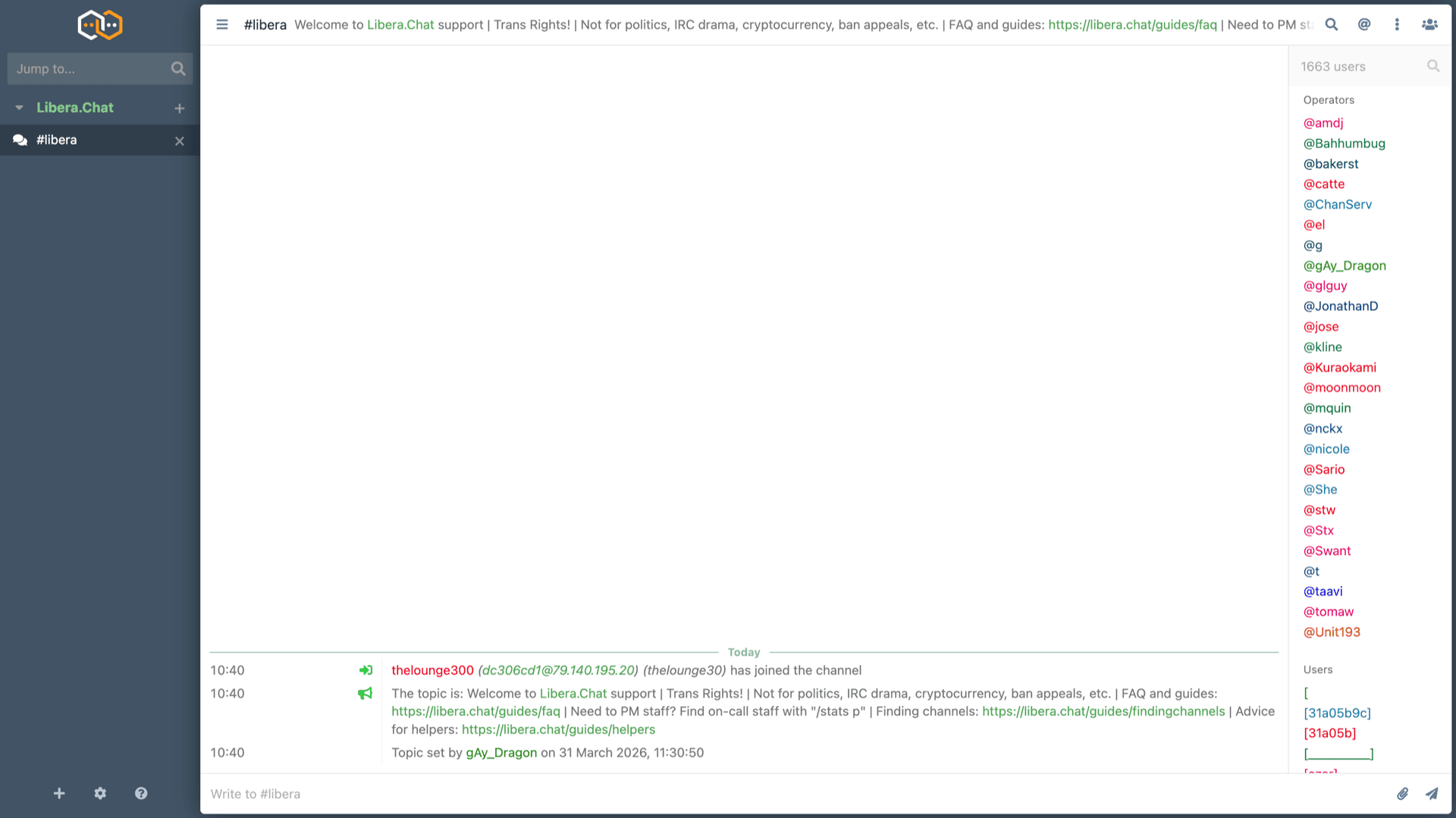Viewport: 1456px width, 818px height.
Task: Select operator @kline
Action: point(1323,347)
